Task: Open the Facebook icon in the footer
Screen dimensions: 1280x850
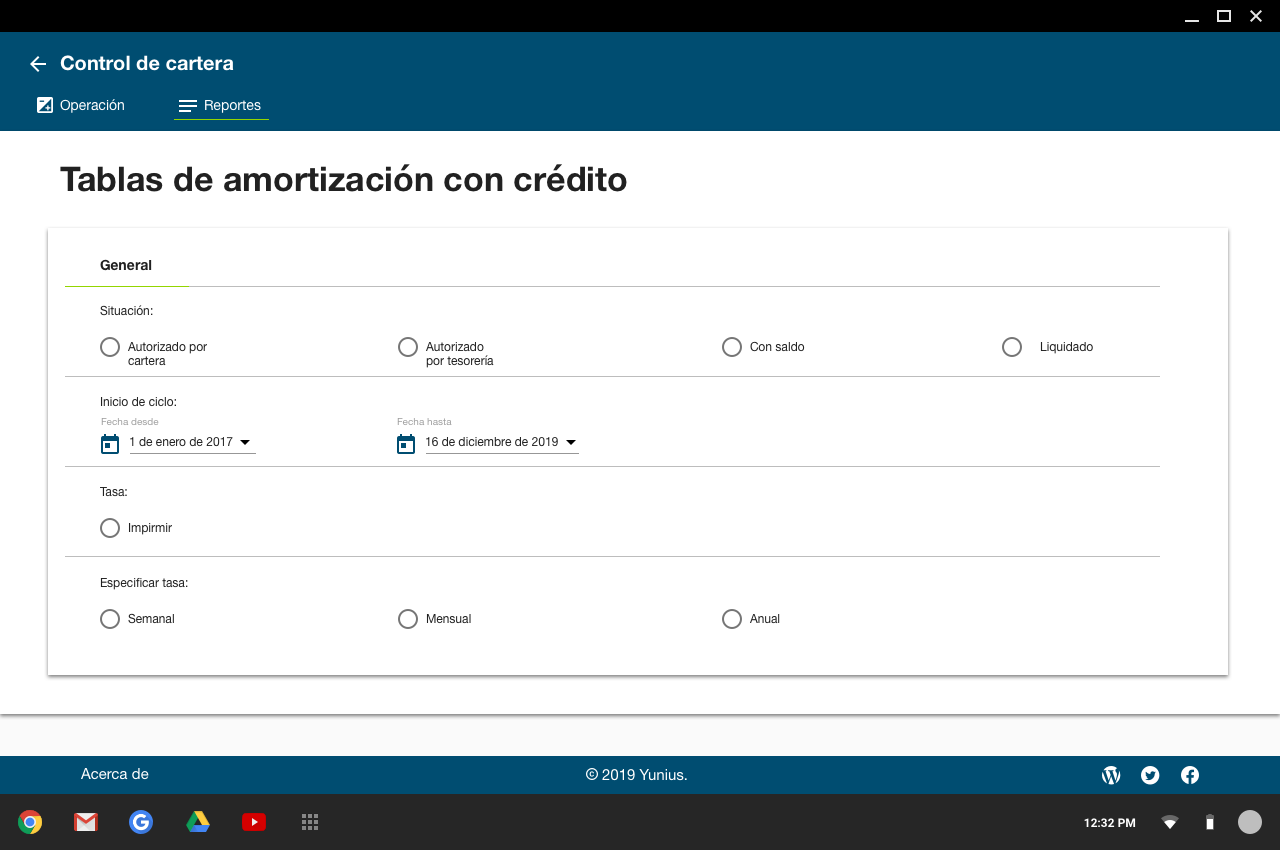Action: [1190, 775]
